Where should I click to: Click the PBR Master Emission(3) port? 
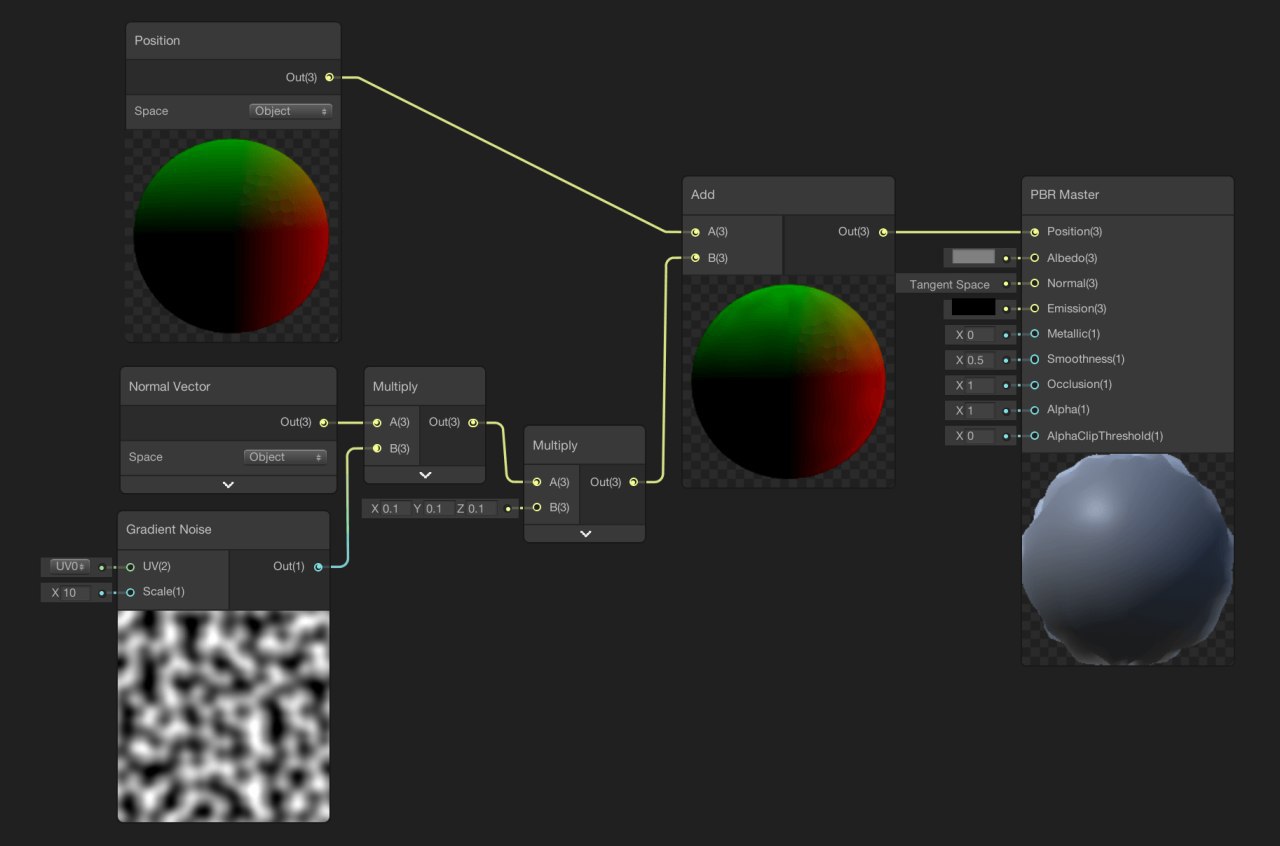[x=1034, y=308]
